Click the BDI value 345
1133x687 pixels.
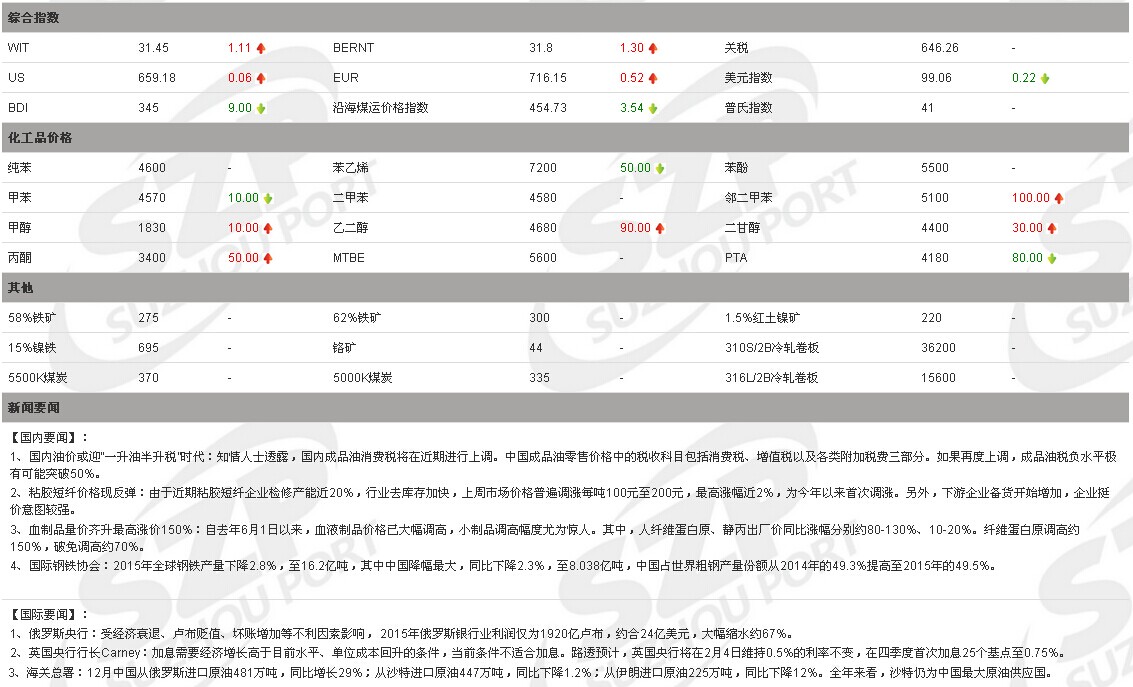click(148, 108)
